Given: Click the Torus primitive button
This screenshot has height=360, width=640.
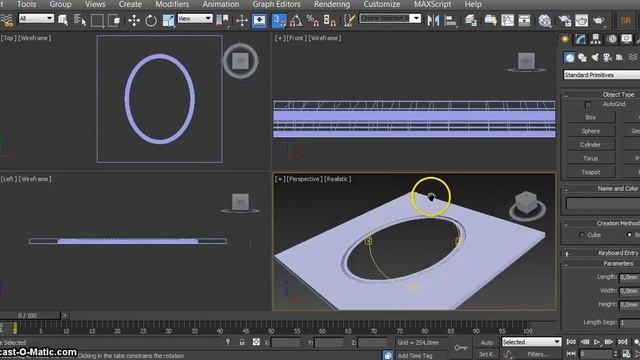Looking at the screenshot, I should 591,158.
